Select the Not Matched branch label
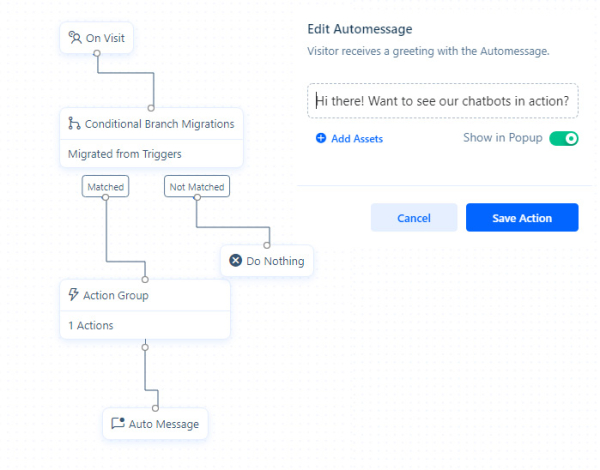600x470 pixels. coord(196,186)
